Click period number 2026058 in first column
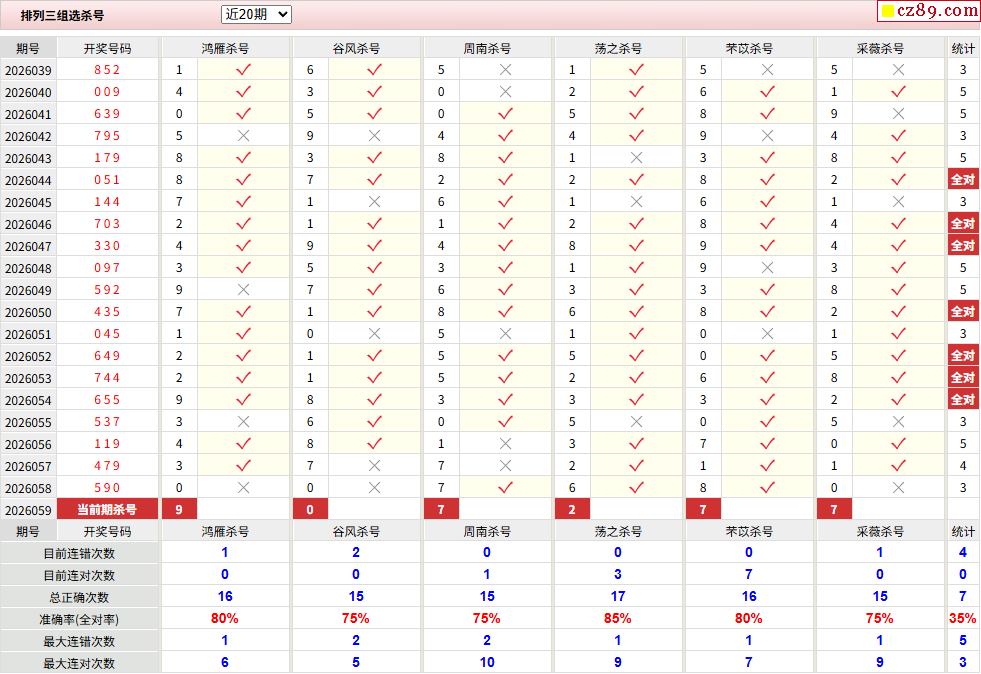This screenshot has height=674, width=981. point(28,488)
